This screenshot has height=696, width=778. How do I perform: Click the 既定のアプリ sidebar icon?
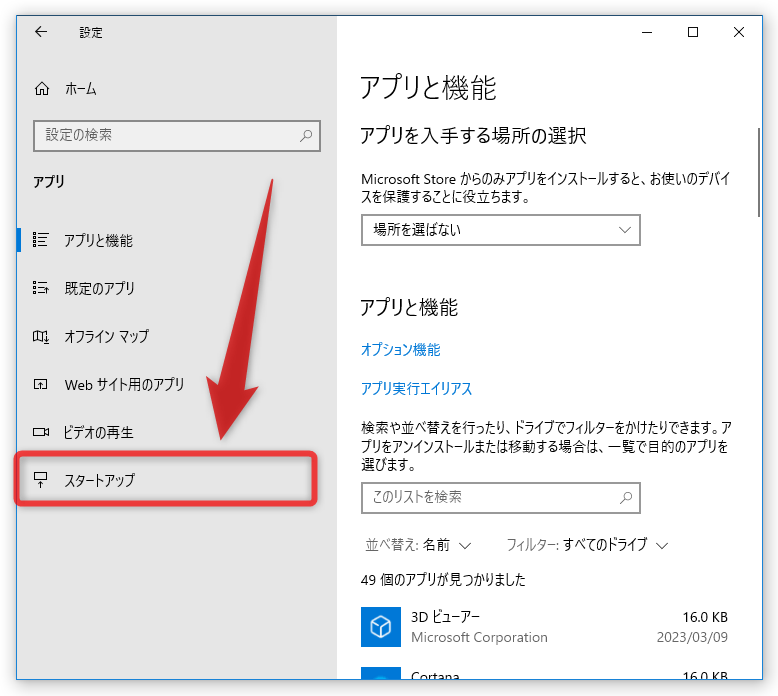[x=41, y=288]
